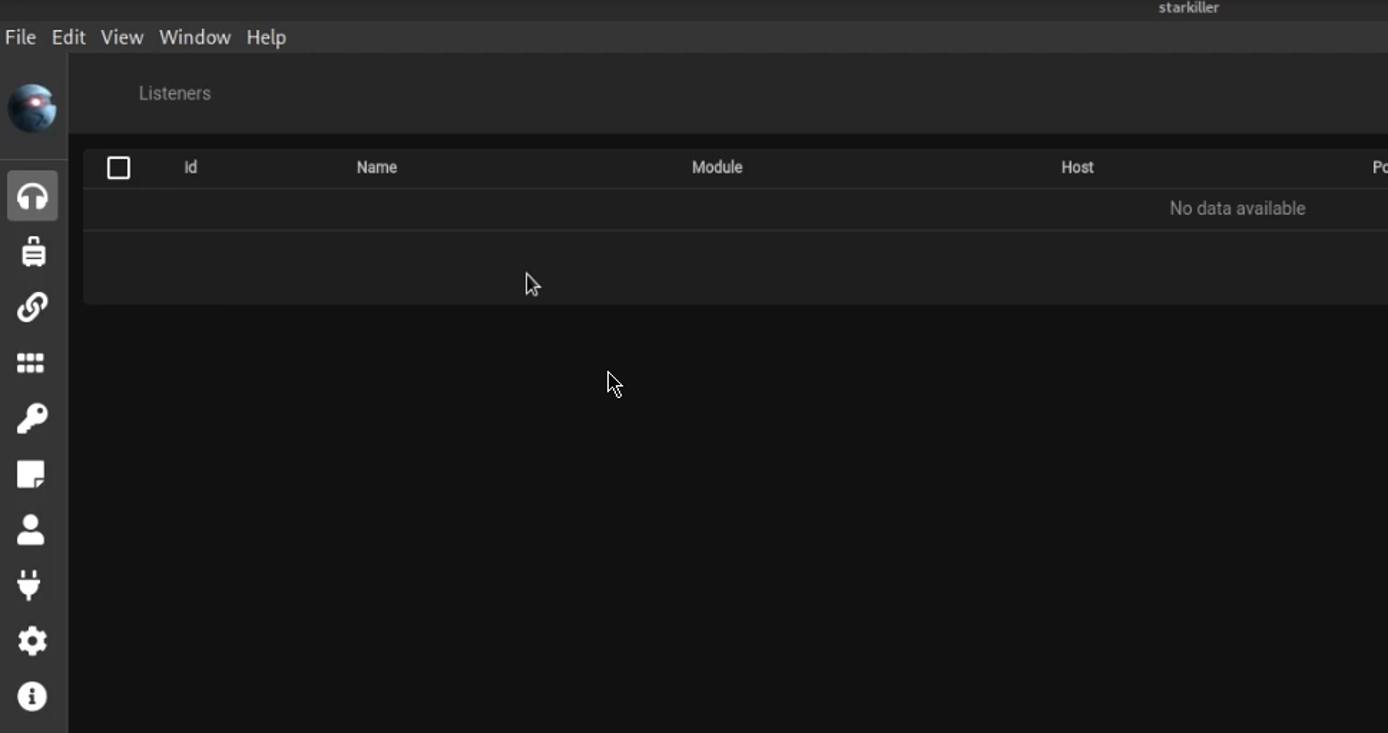The height and width of the screenshot is (733, 1388).
Task: Open the About page info icon
Action: pyautogui.click(x=31, y=696)
